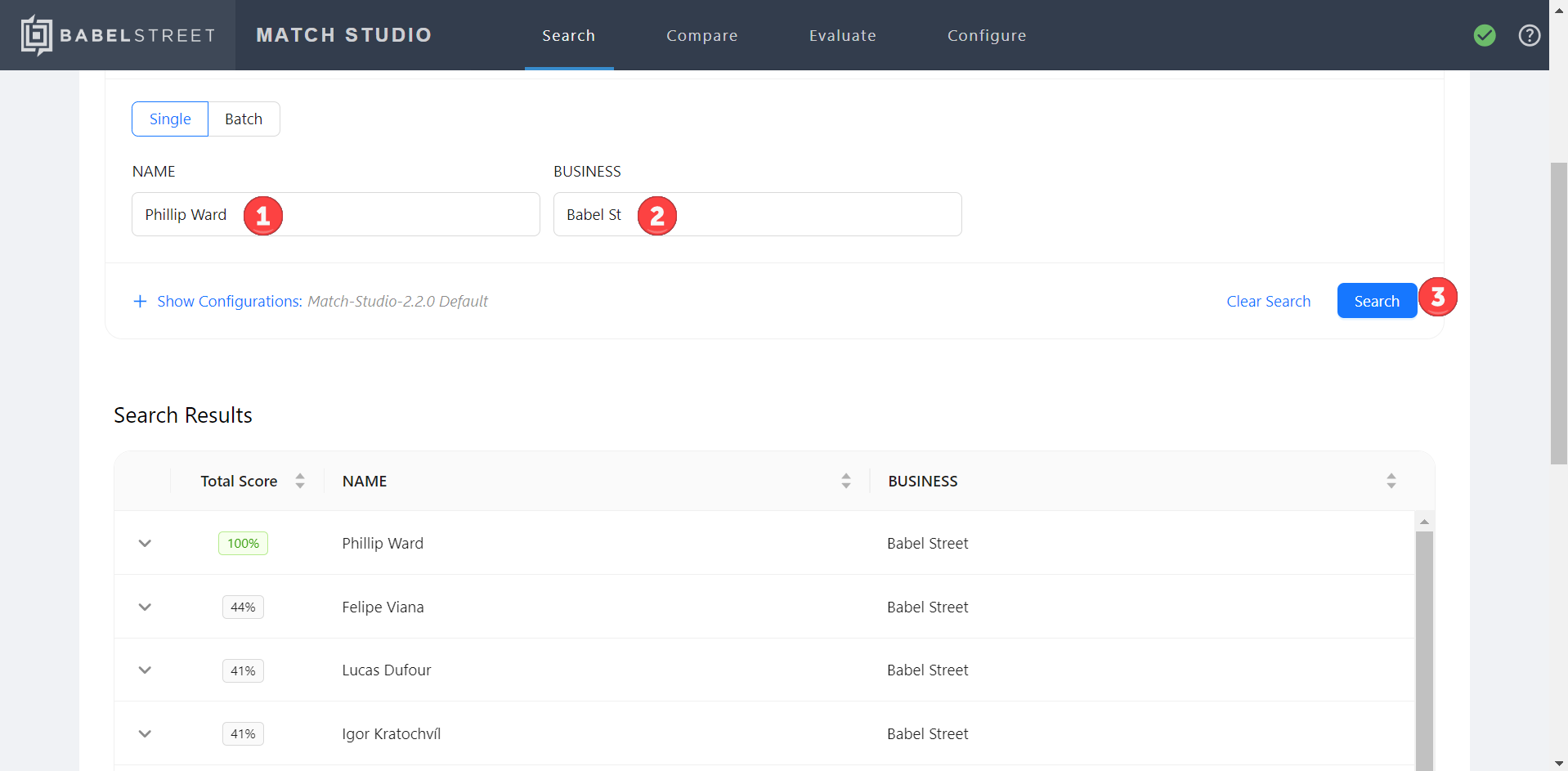This screenshot has height=771, width=1568.
Task: Click the BUSINESS column header text
Action: pyautogui.click(x=923, y=481)
